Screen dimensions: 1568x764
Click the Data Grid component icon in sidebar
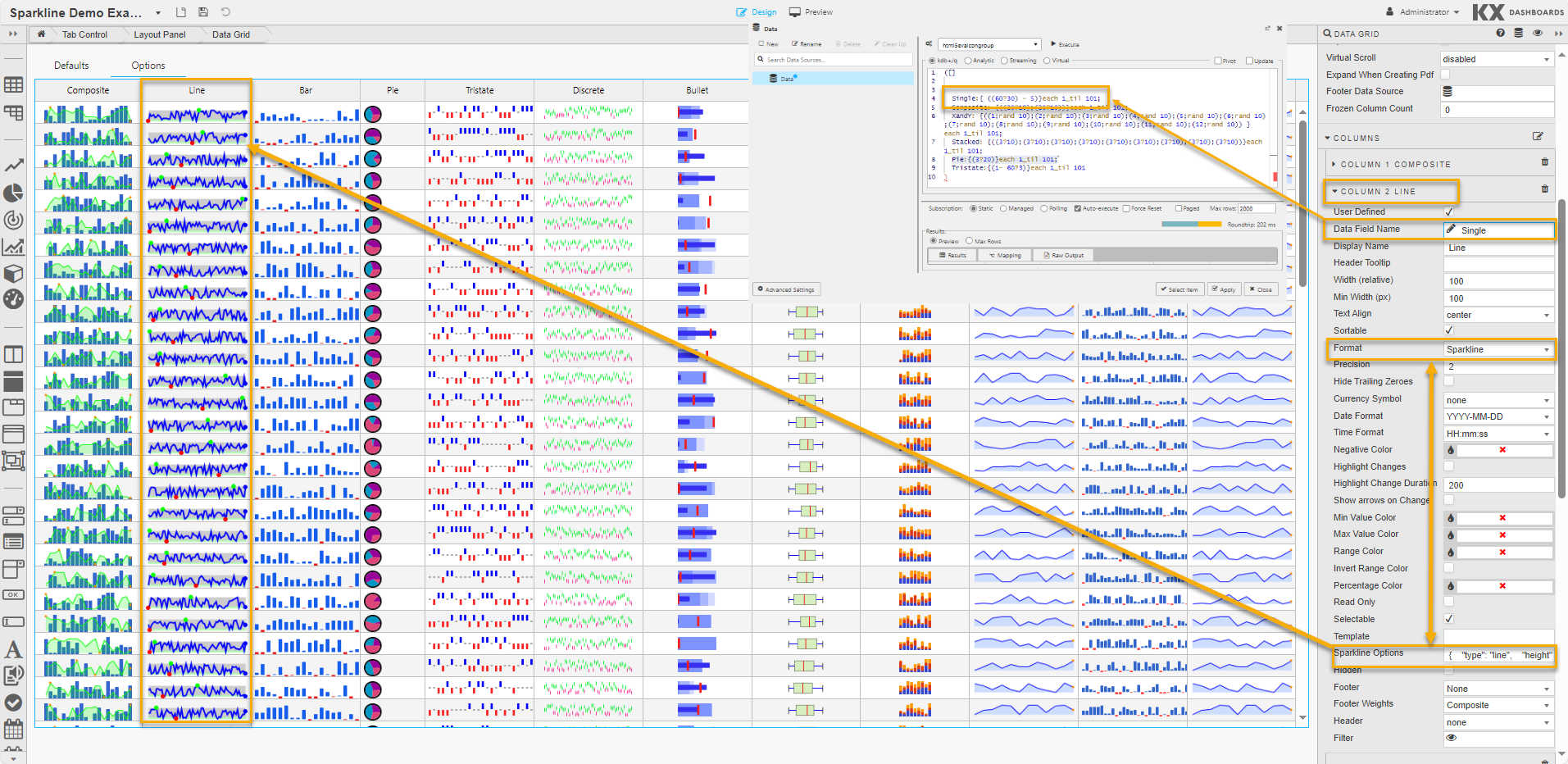pyautogui.click(x=13, y=85)
